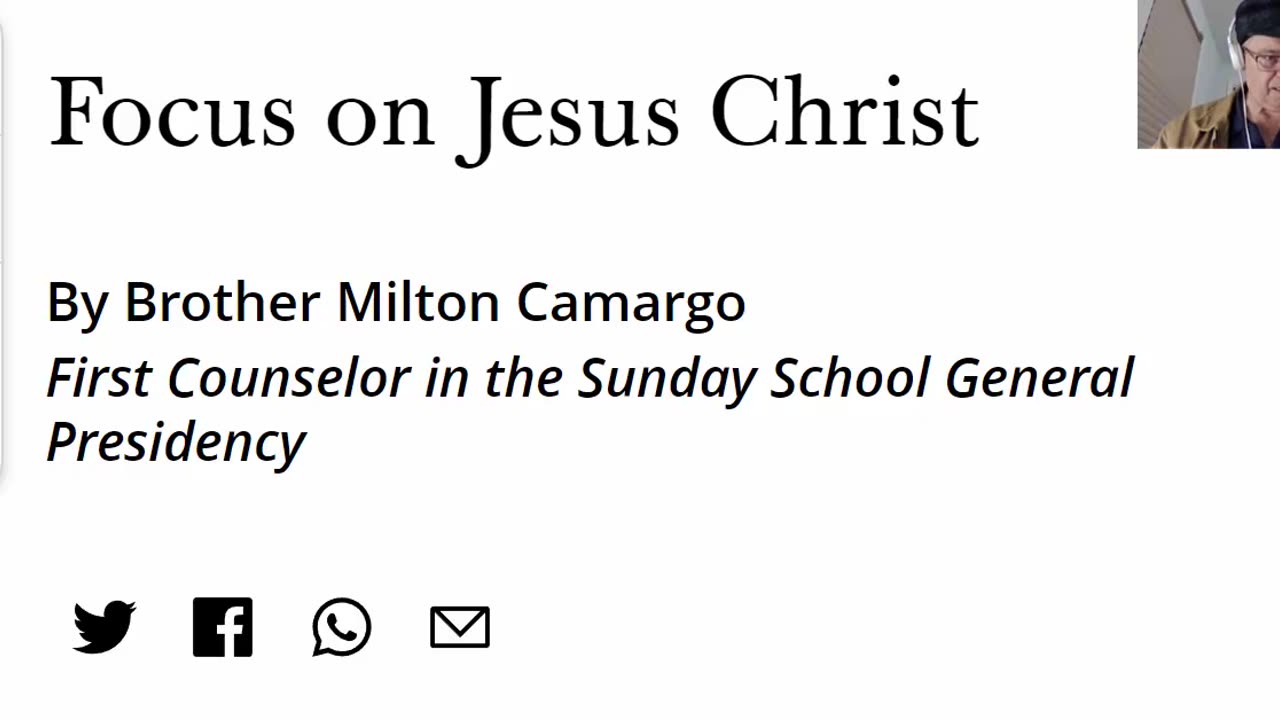This screenshot has height=720, width=1280.
Task: Click the word "Brother" in the byline
Action: [x=222, y=301]
